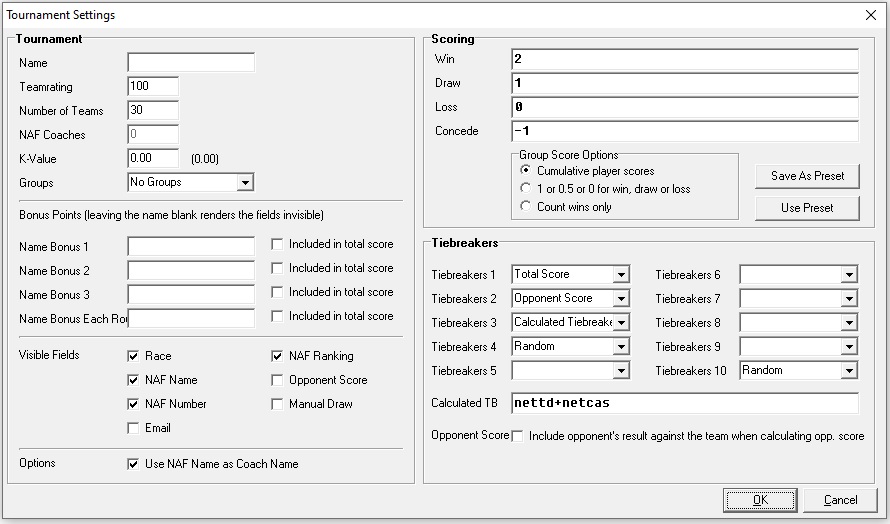Open the Groups dropdown

point(191,182)
